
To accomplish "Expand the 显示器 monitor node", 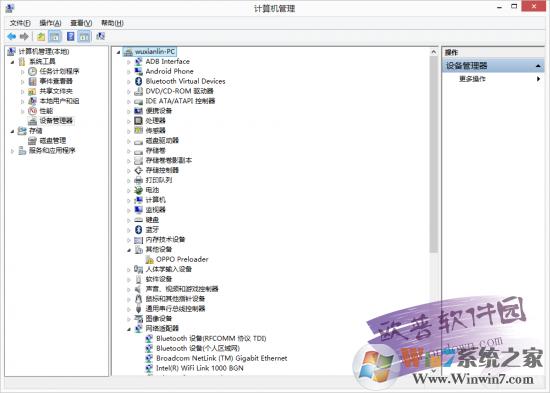I will click(x=129, y=210).
